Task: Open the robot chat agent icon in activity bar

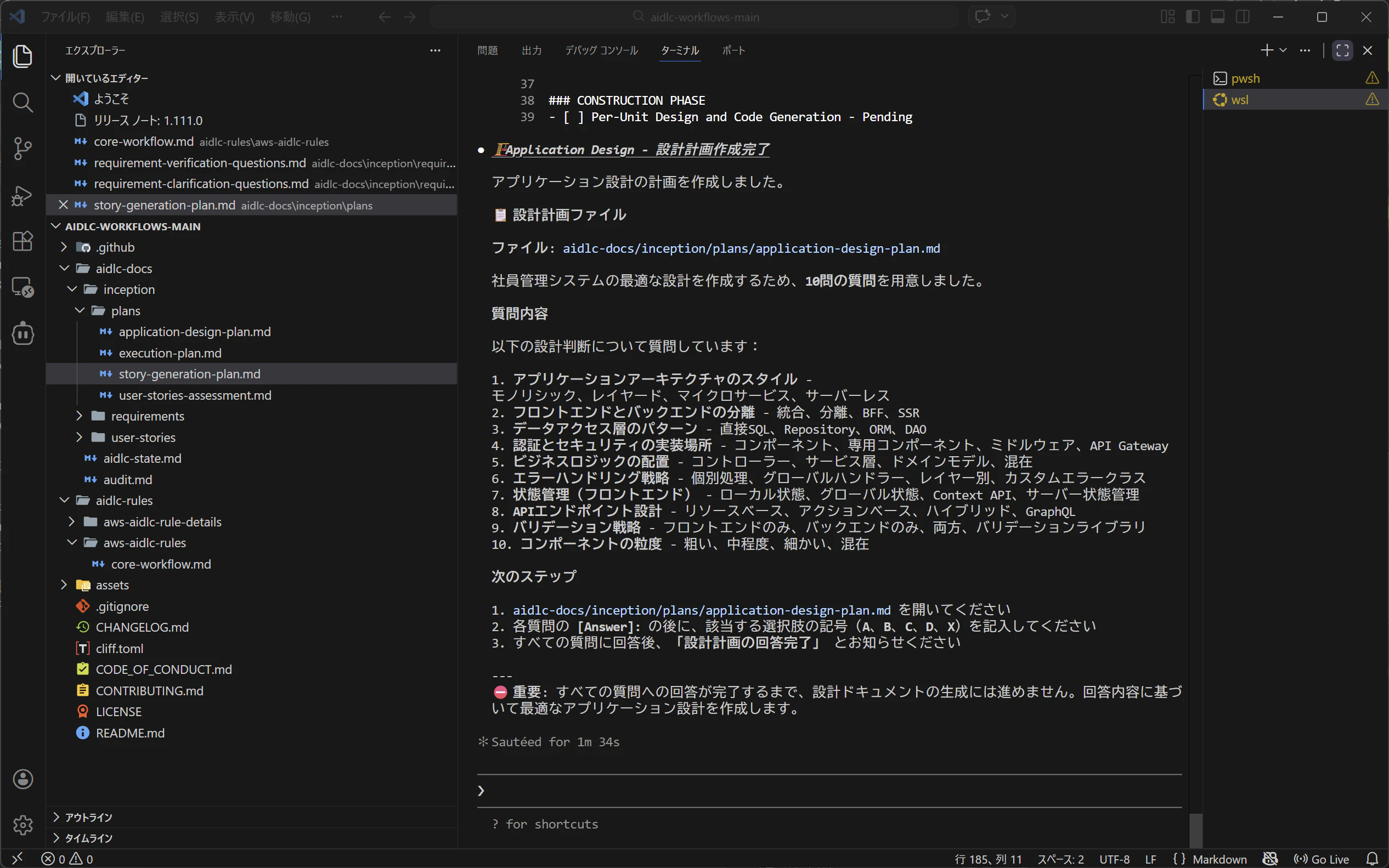Action: pos(22,333)
